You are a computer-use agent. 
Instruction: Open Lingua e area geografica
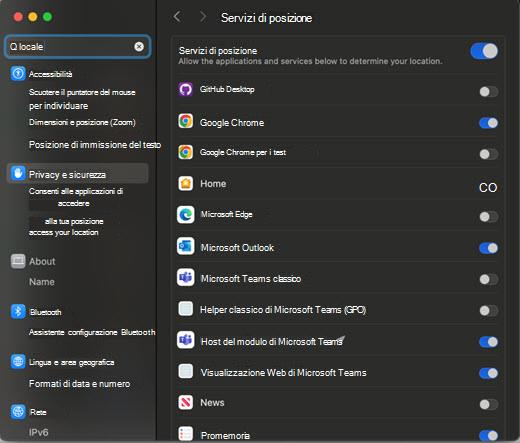(72, 362)
